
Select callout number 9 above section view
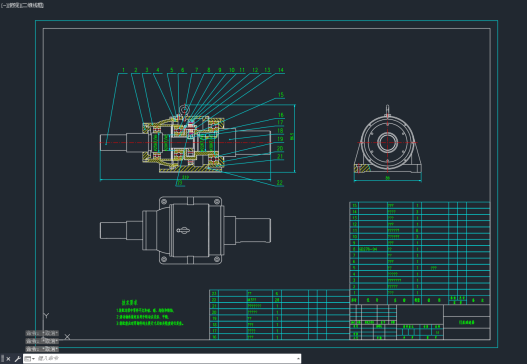220,70
